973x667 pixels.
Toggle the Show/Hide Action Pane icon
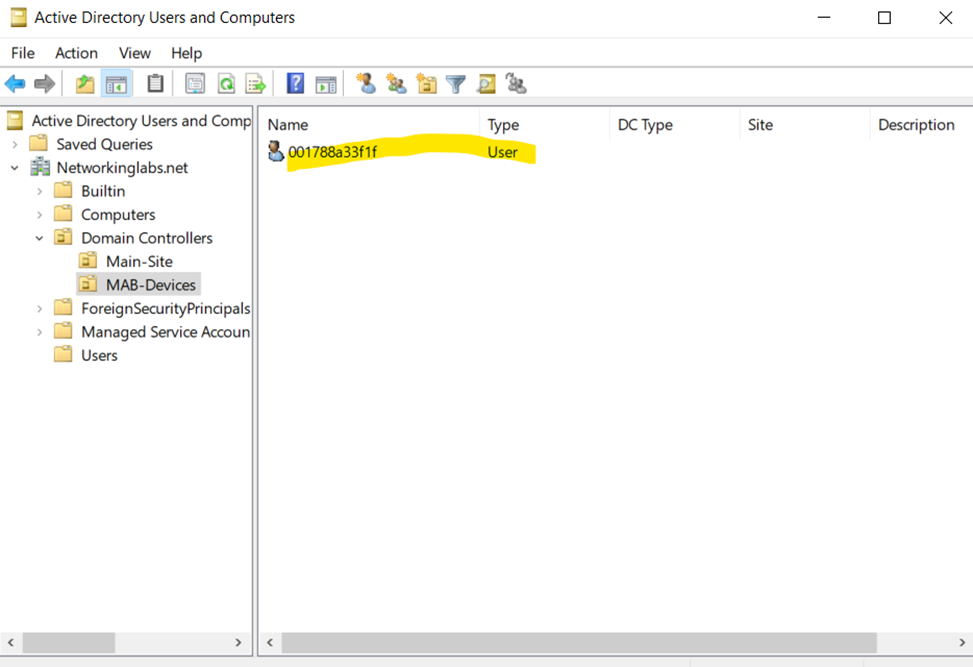(326, 84)
